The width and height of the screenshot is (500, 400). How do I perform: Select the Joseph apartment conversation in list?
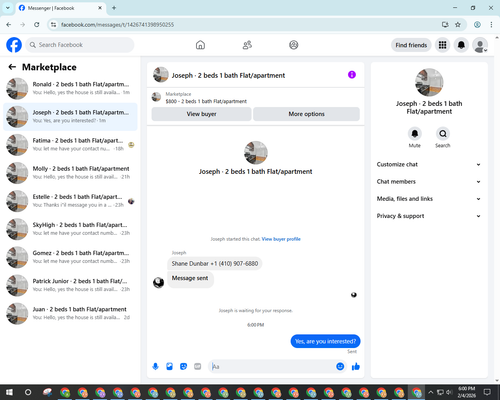(70, 117)
